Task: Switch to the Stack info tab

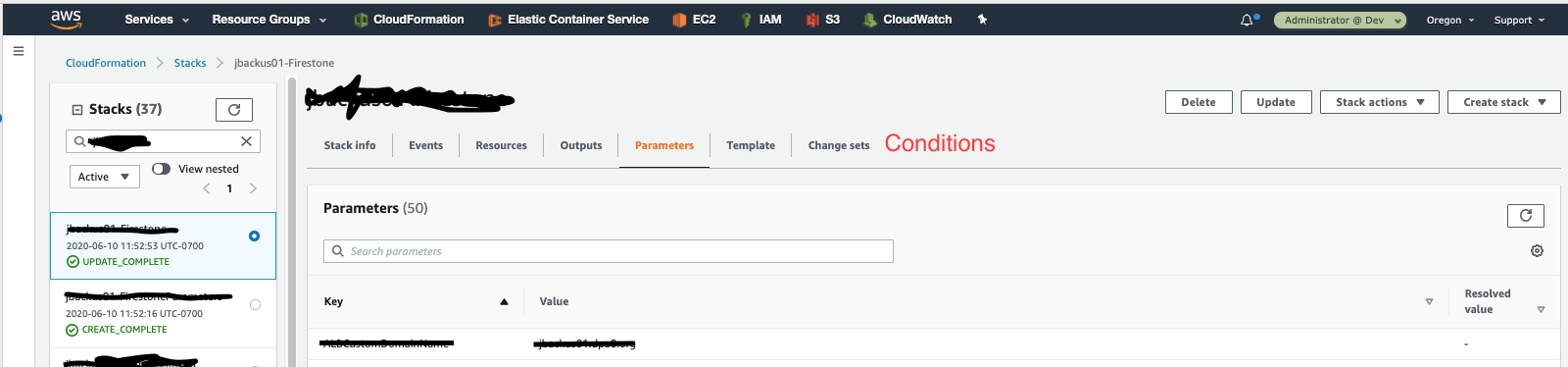Action: pyautogui.click(x=350, y=145)
